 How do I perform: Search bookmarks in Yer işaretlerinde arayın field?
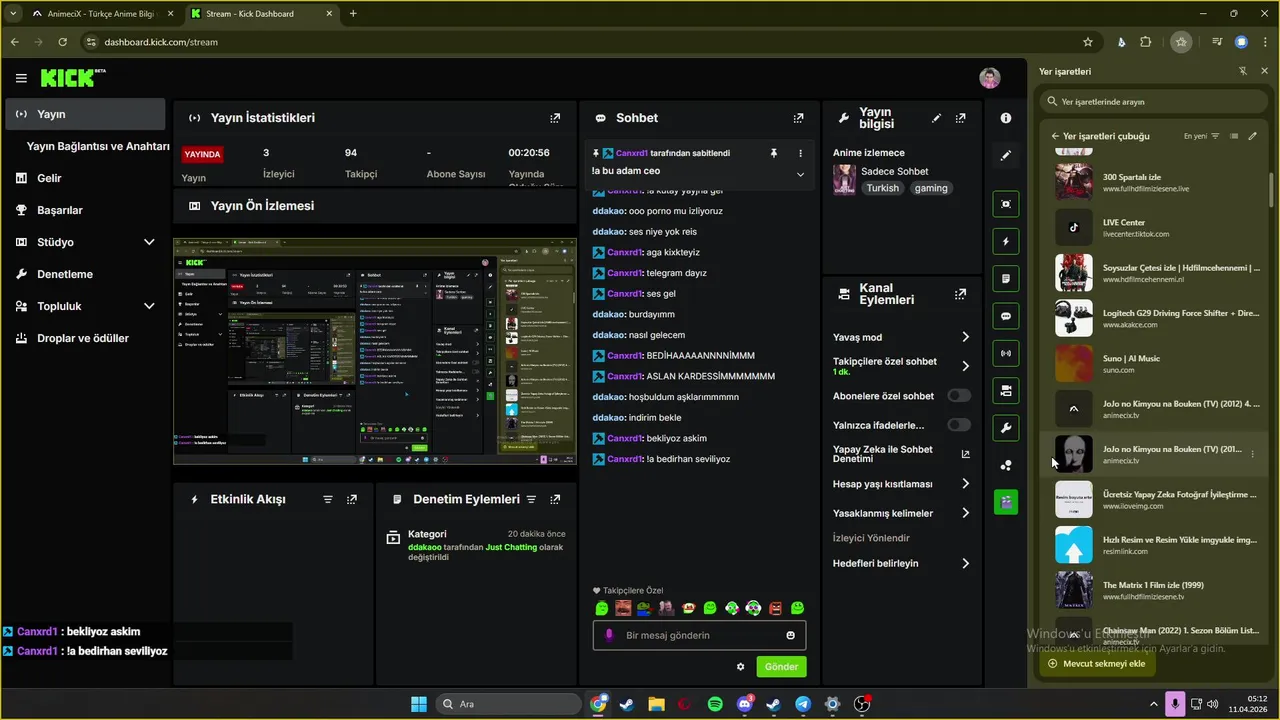click(x=1153, y=101)
